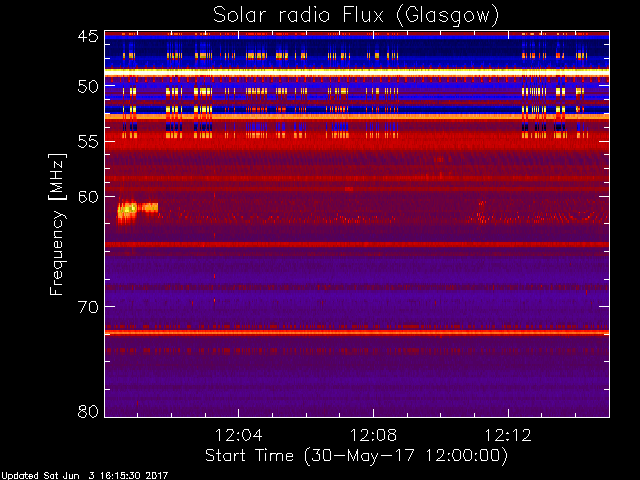Click the 12:12 time axis label
Screen dimensions: 640x480
click(x=508, y=435)
